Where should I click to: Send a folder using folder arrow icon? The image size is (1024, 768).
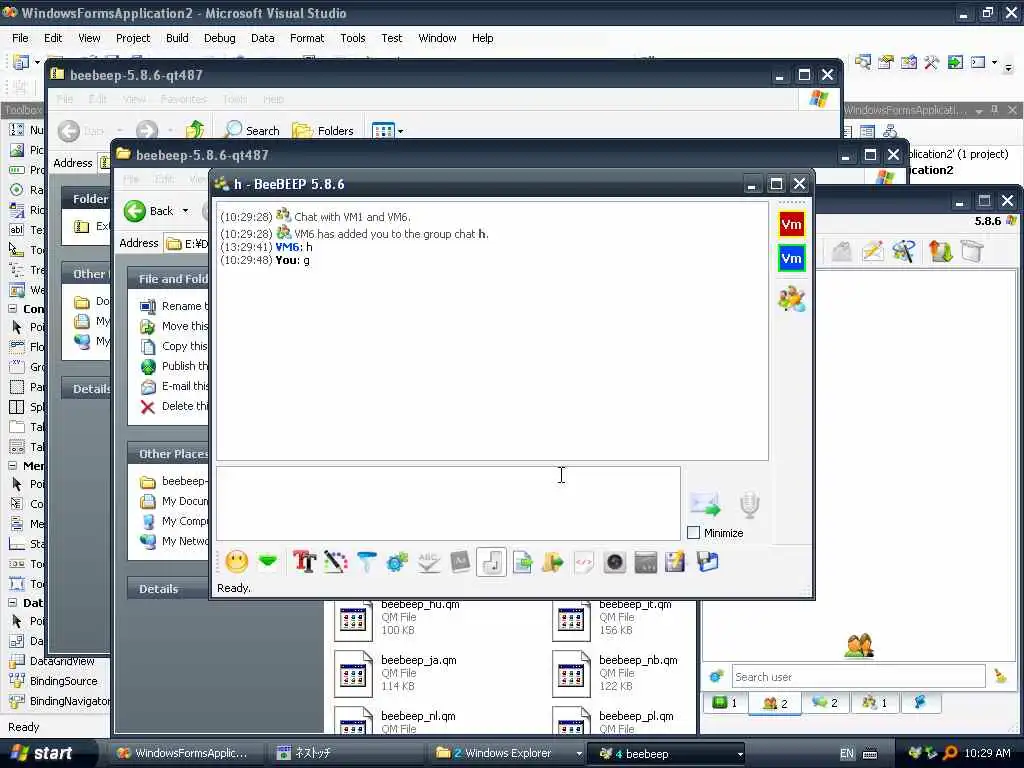click(x=552, y=562)
